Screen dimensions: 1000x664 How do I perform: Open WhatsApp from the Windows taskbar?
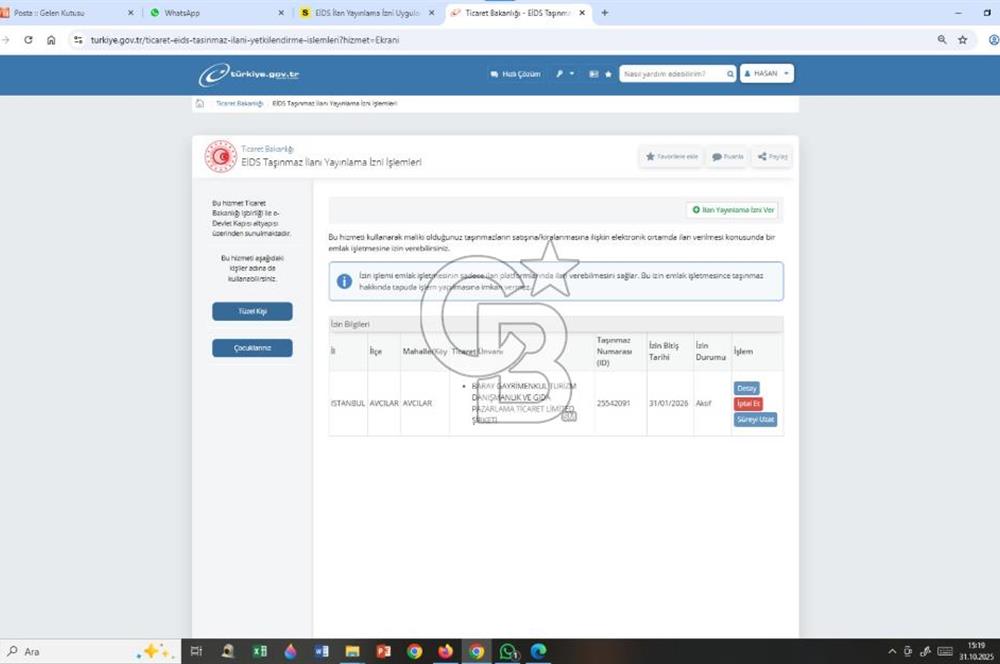click(508, 651)
